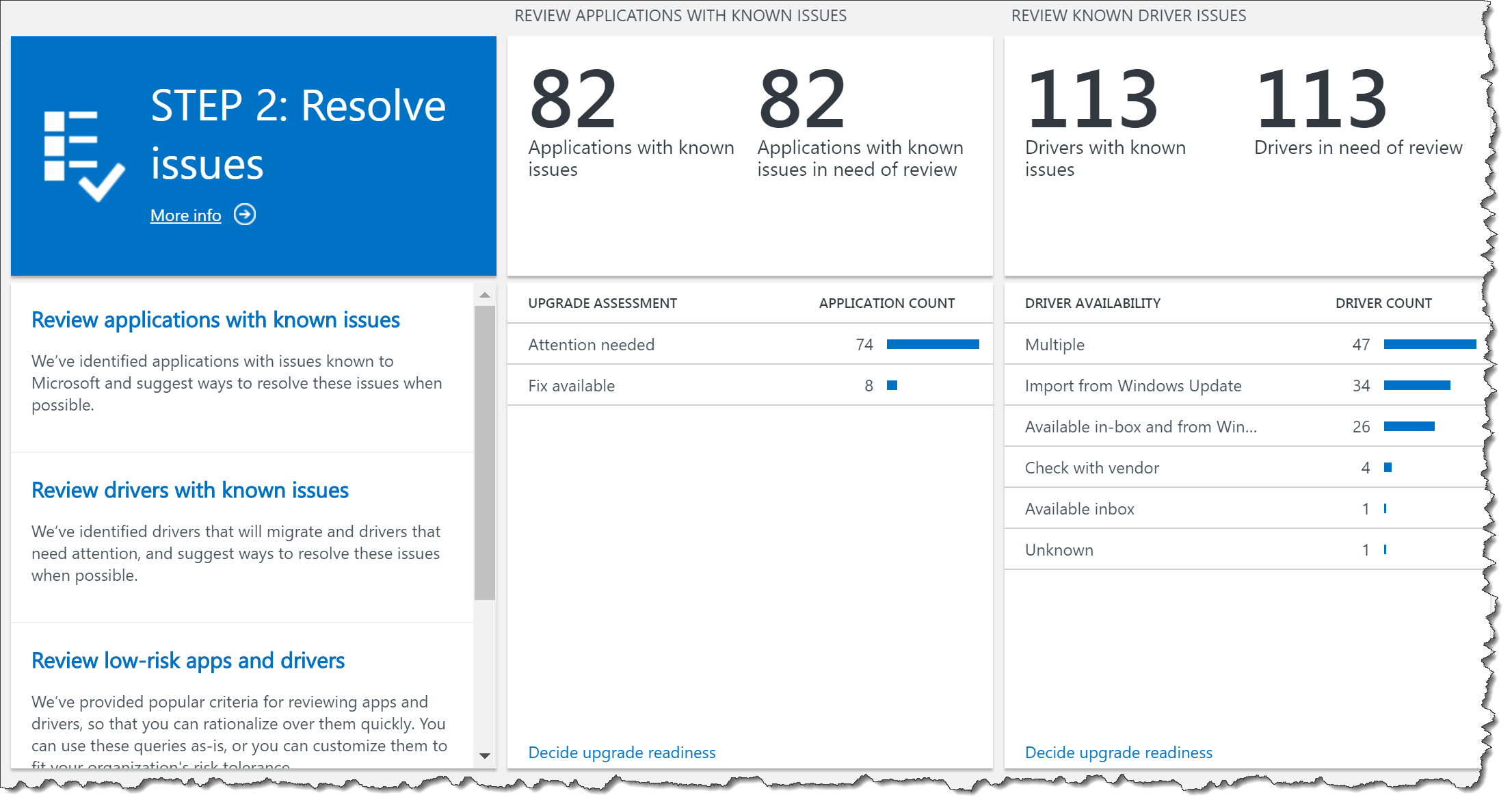Click the Attention needed bar chart
This screenshot has width=1512, height=806.
pos(932,344)
